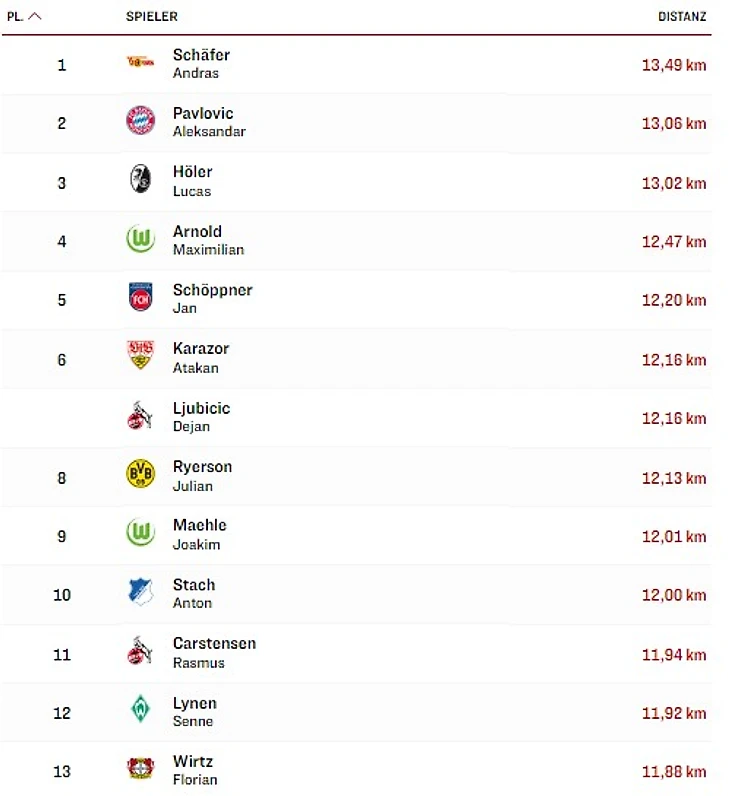Sort the table by the SPIELER column
Image resolution: width=730 pixels, height=796 pixels.
tap(152, 16)
